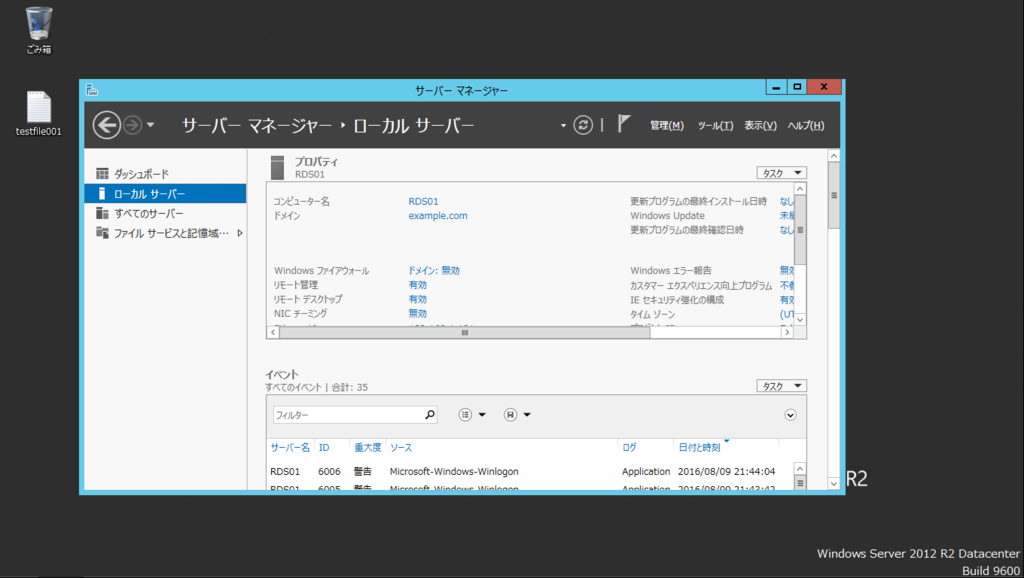Expand the ファイル サービス arrow chevron

240,233
